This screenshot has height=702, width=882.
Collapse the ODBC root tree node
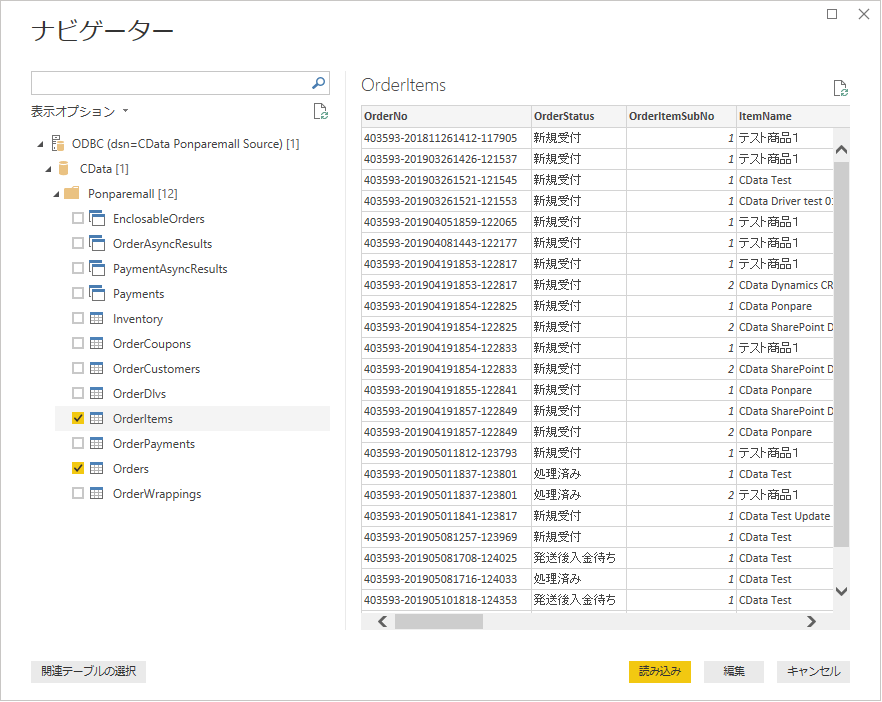tap(39, 144)
